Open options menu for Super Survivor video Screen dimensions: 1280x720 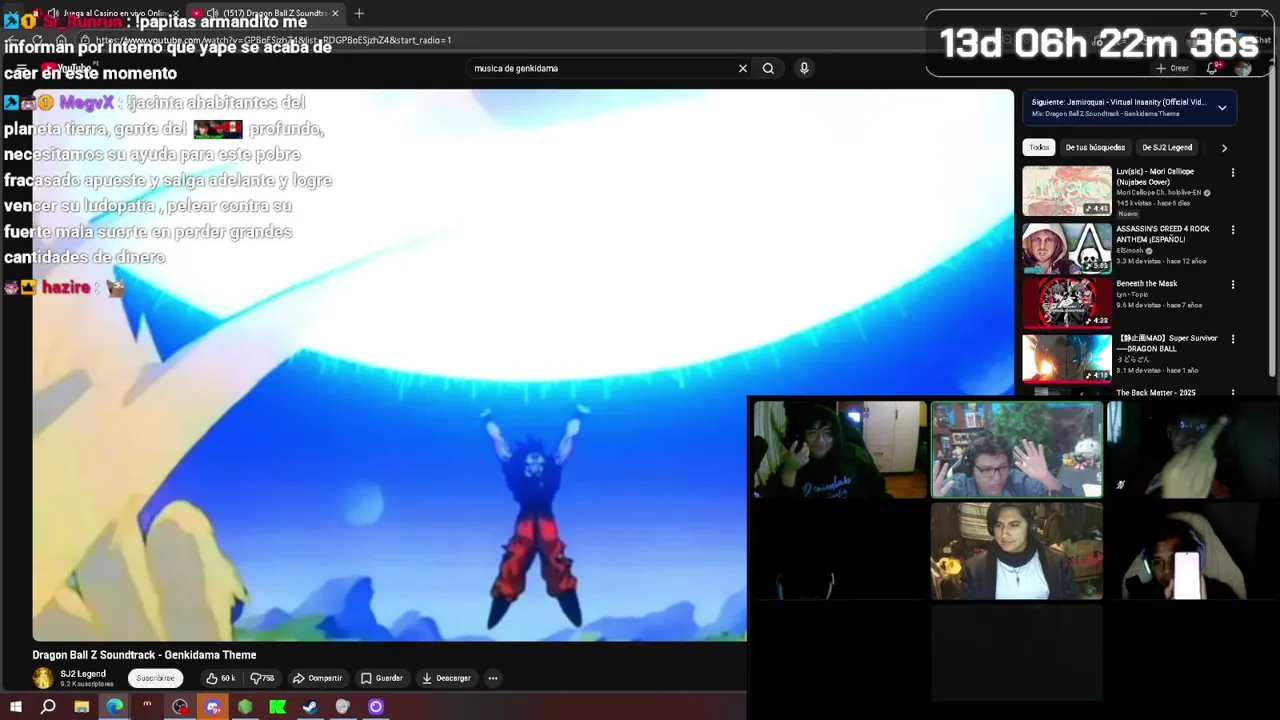point(1232,340)
